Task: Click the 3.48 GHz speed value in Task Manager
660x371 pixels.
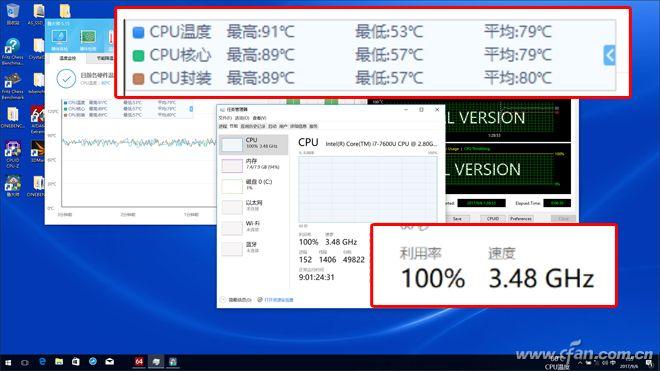Action: 341,242
